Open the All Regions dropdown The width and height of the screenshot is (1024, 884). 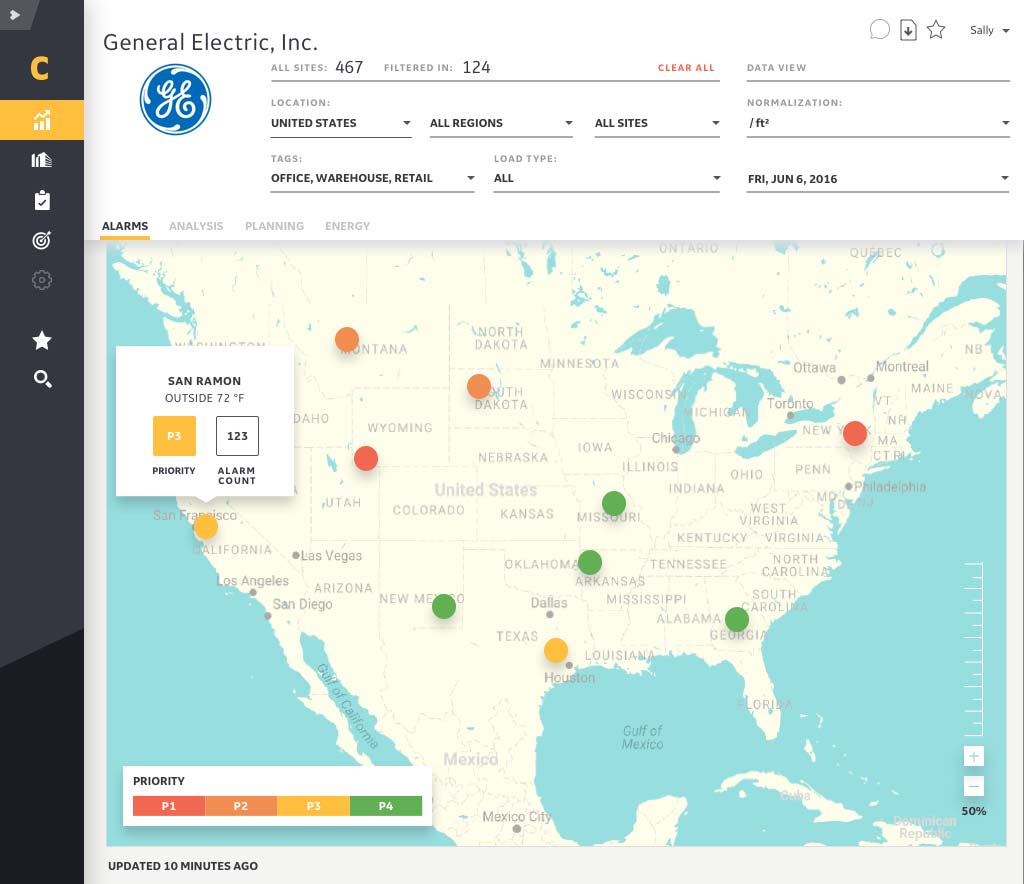[501, 123]
